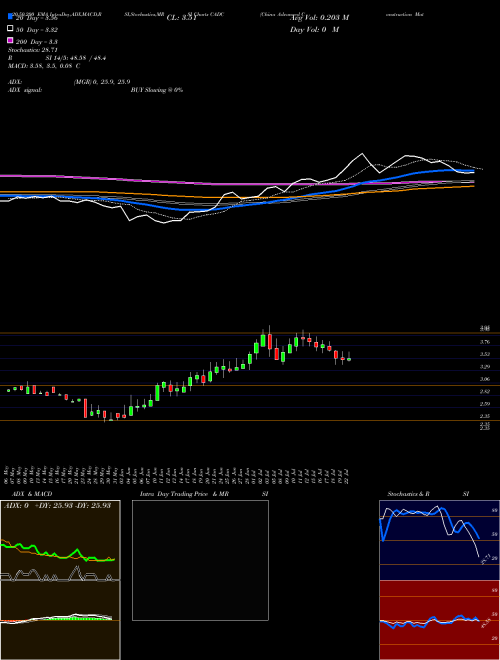
Task: Click the blue 20 Day legend swatch
Action: tap(10, 17)
